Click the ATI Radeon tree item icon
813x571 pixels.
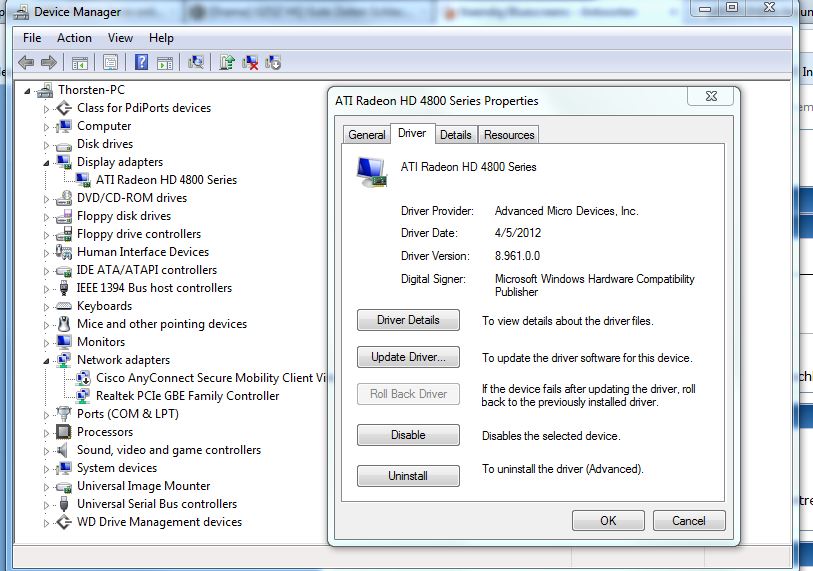(83, 180)
